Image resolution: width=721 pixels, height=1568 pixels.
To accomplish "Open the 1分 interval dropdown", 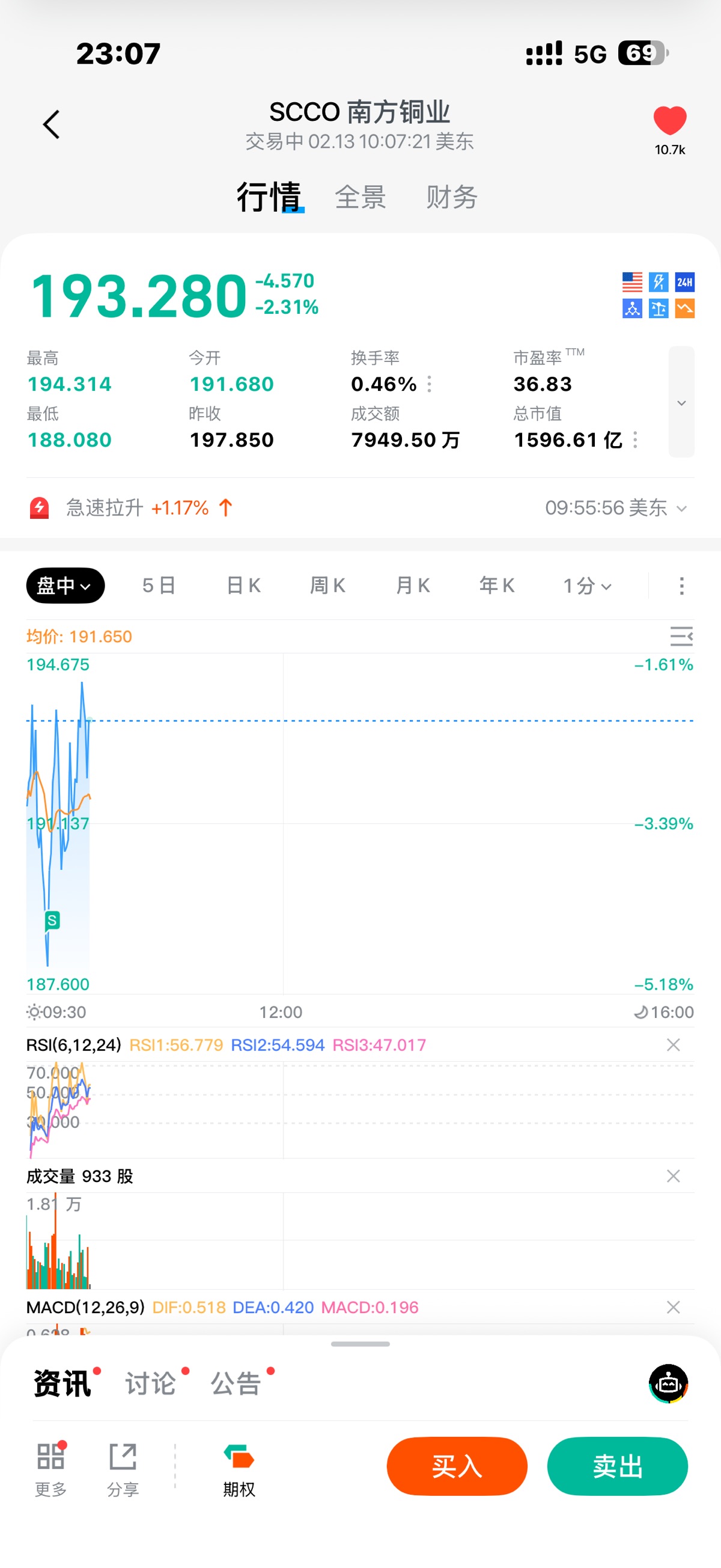I will [586, 586].
